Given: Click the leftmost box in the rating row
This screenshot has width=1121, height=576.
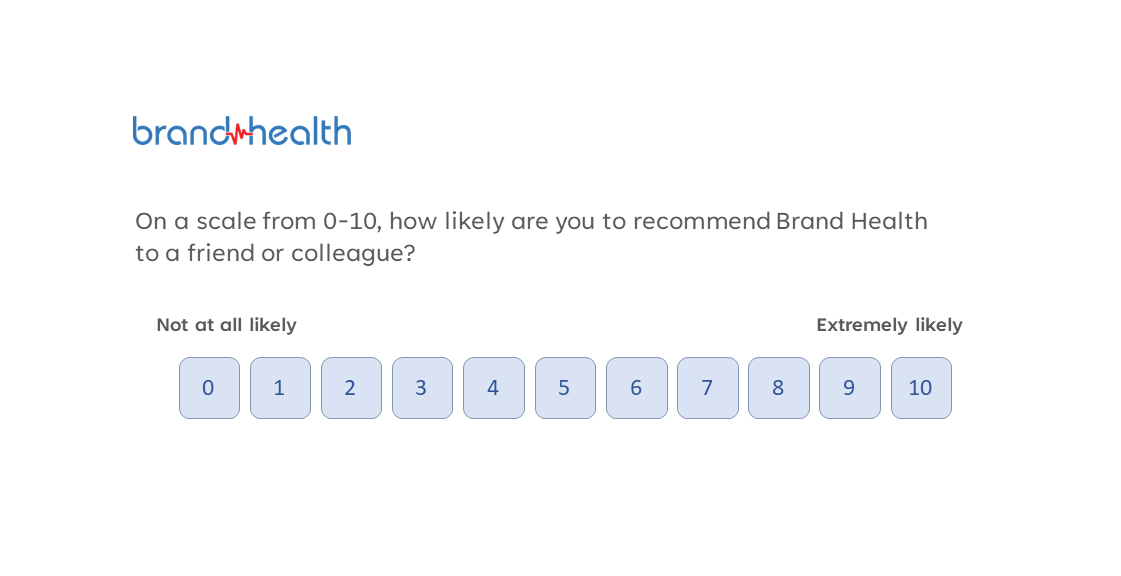Looking at the screenshot, I should [x=209, y=388].
